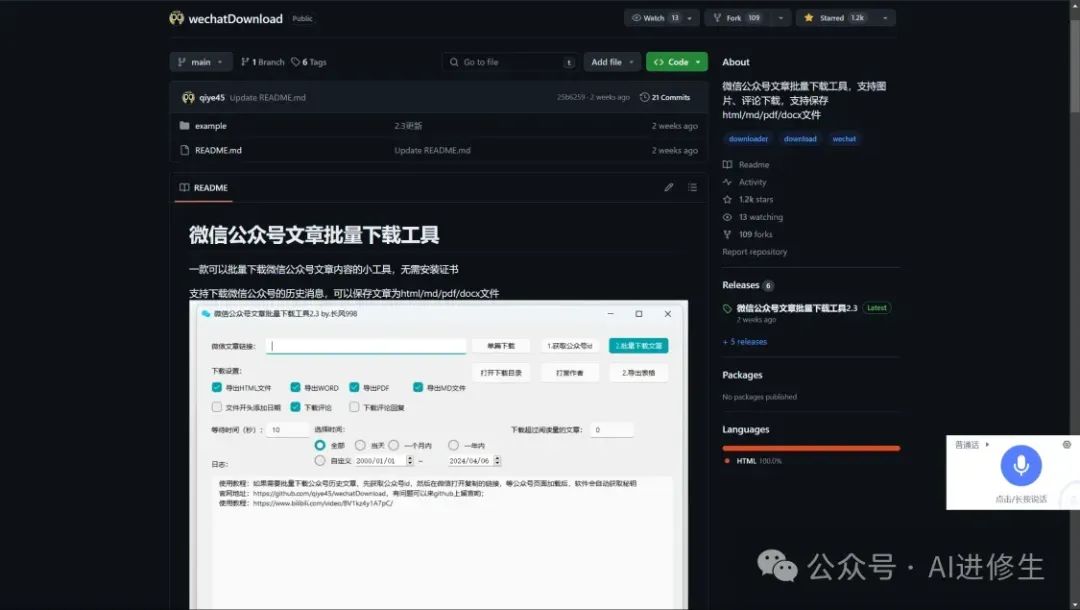Click the 2.批量下载文章 button
The image size is (1080, 610).
point(638,346)
